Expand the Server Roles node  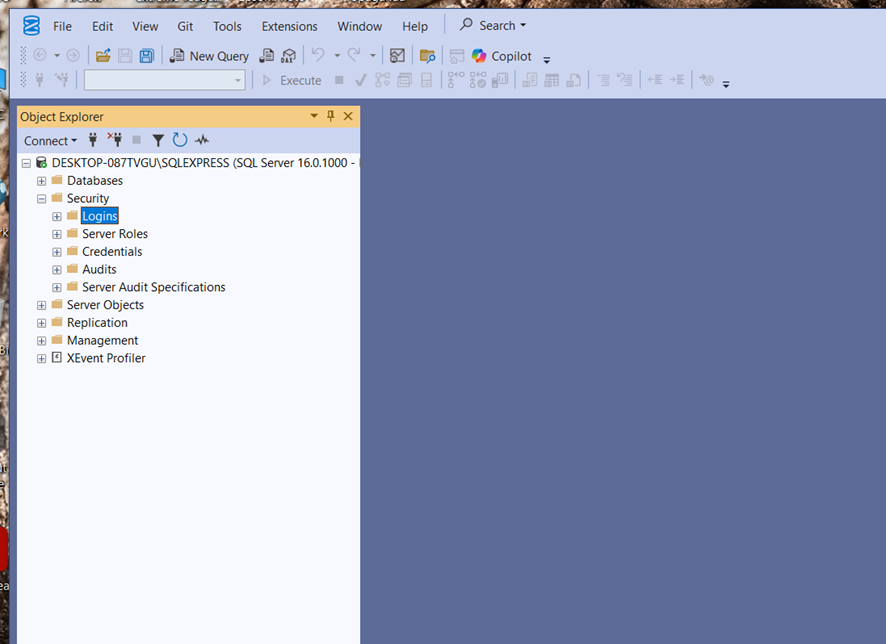click(x=57, y=234)
